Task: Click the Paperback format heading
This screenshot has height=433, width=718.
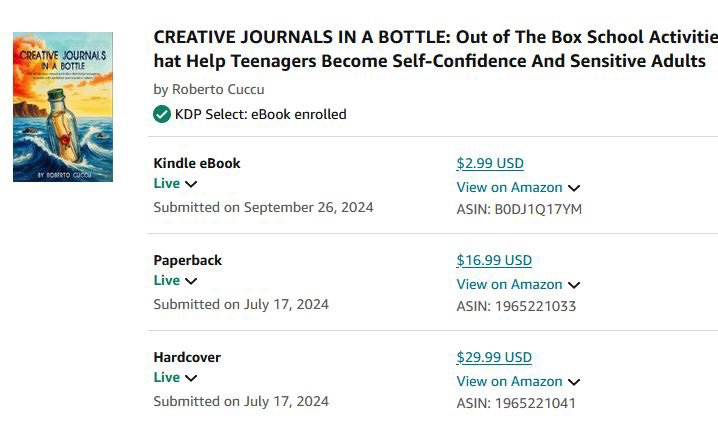Action: pyautogui.click(x=188, y=260)
